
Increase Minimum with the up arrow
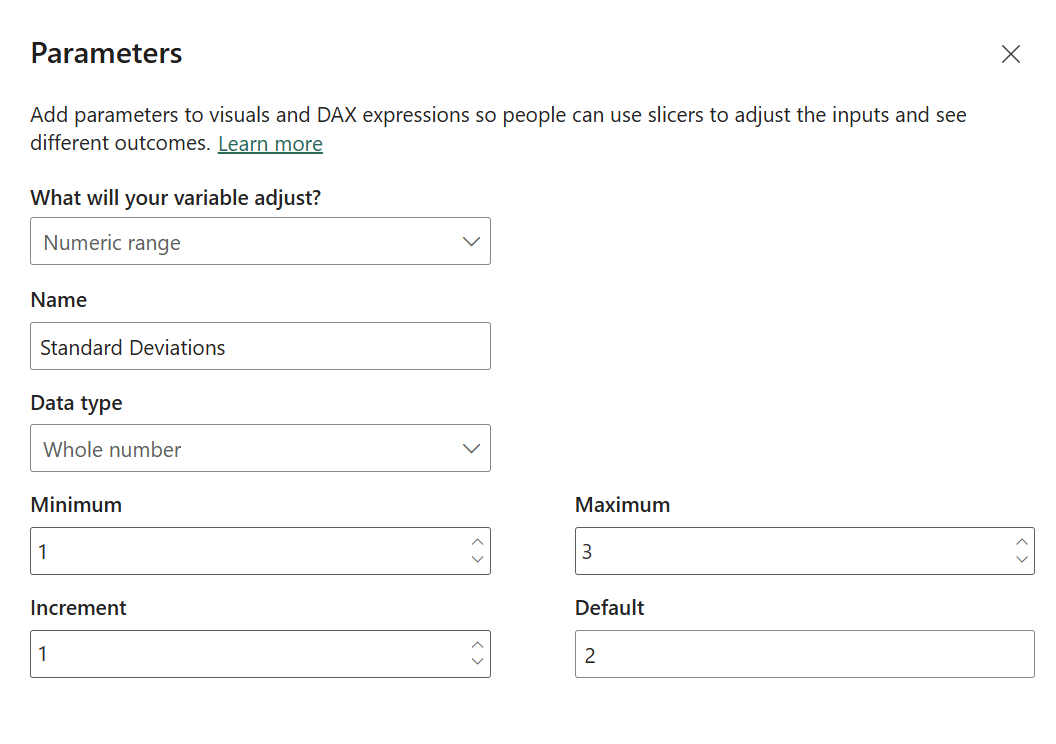[477, 542]
